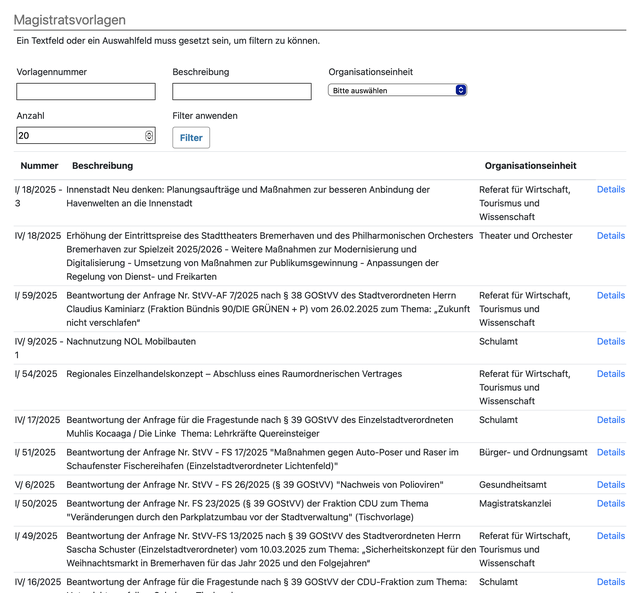Click the number cell 'I/ 54/2025'
640x593 pixels.
[x=36, y=373]
